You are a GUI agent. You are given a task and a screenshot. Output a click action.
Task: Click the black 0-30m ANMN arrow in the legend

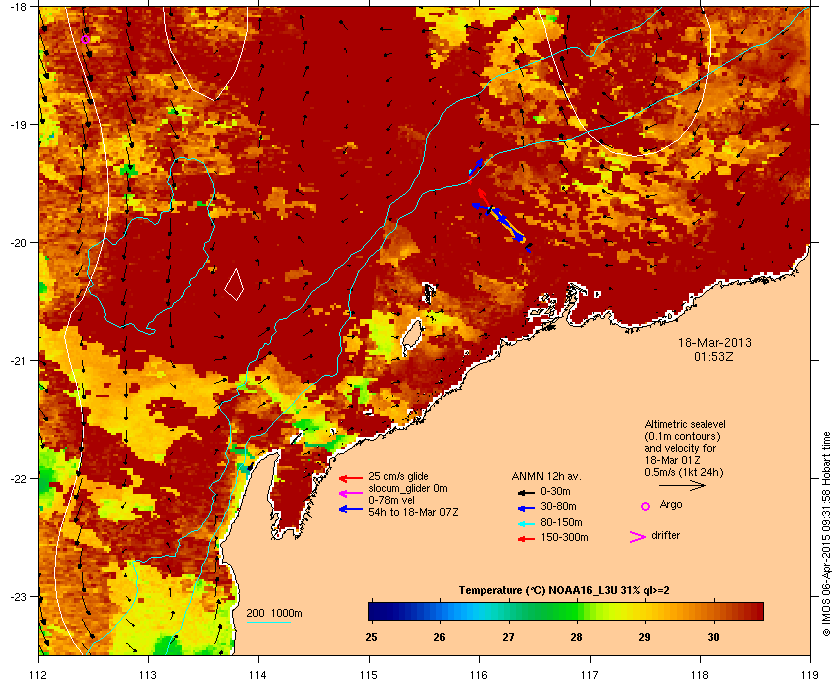[x=527, y=492]
